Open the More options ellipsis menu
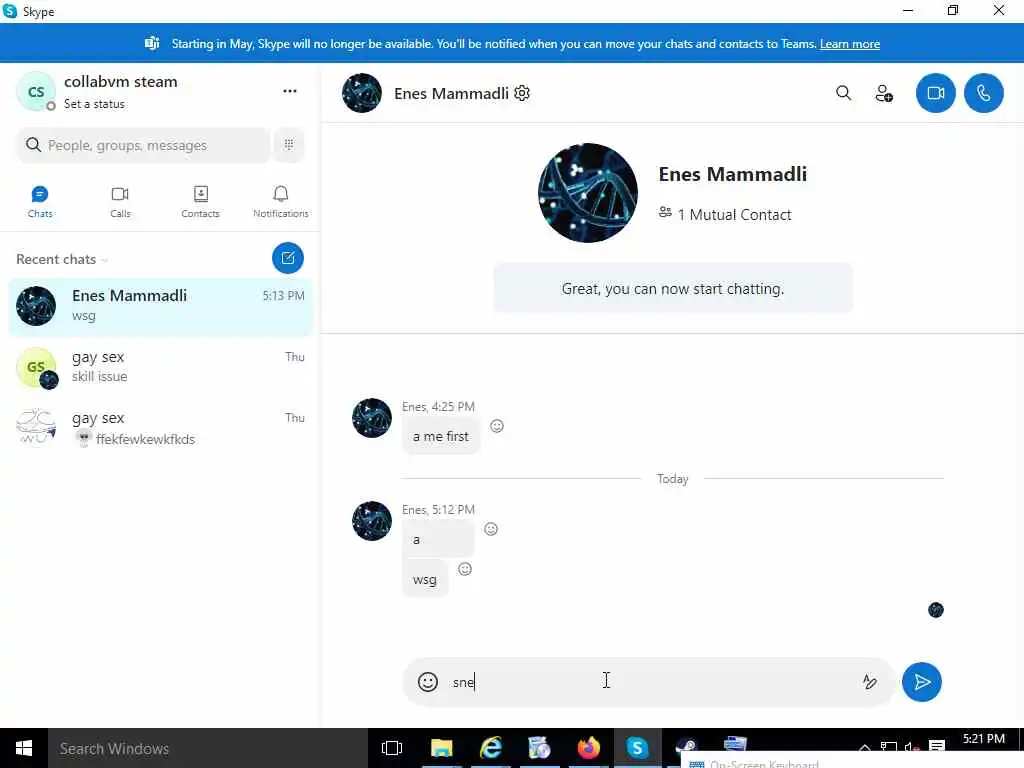 [x=290, y=91]
